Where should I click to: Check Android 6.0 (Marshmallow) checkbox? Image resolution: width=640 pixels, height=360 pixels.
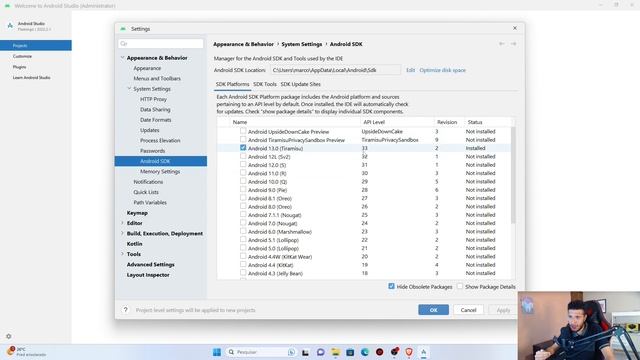click(x=243, y=231)
